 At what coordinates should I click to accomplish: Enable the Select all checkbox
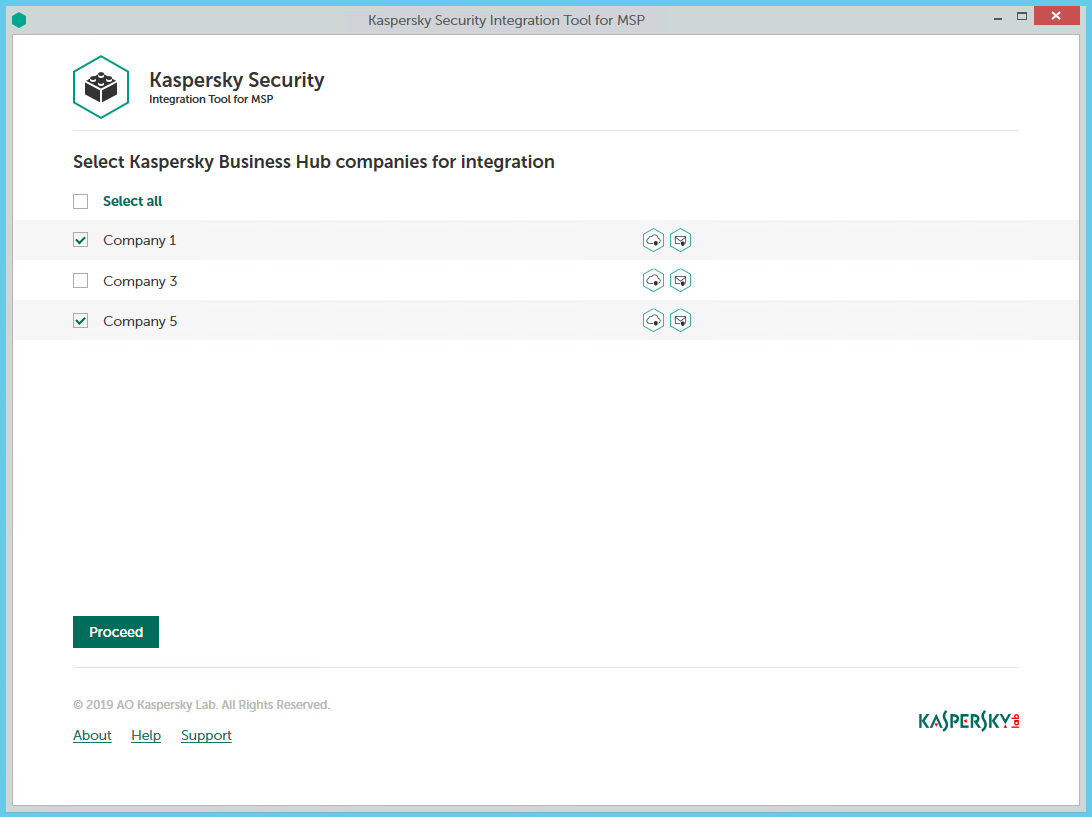(x=81, y=201)
